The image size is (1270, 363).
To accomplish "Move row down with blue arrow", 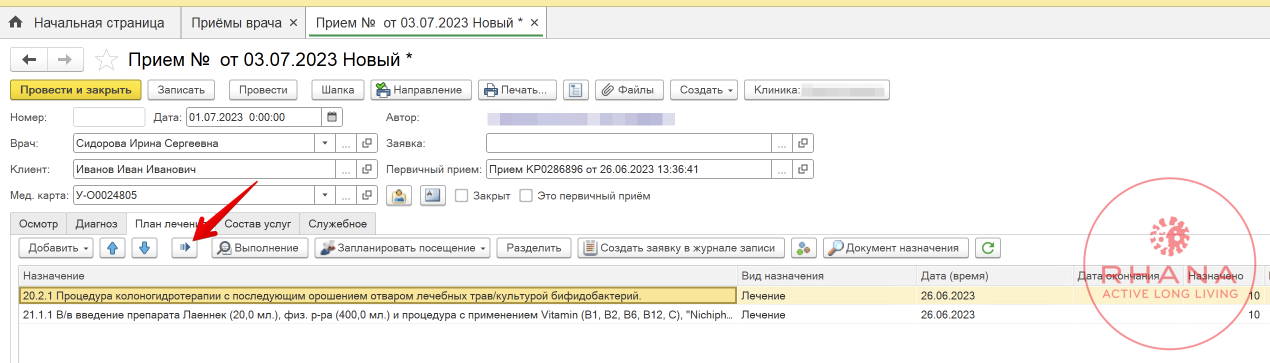I will [144, 247].
